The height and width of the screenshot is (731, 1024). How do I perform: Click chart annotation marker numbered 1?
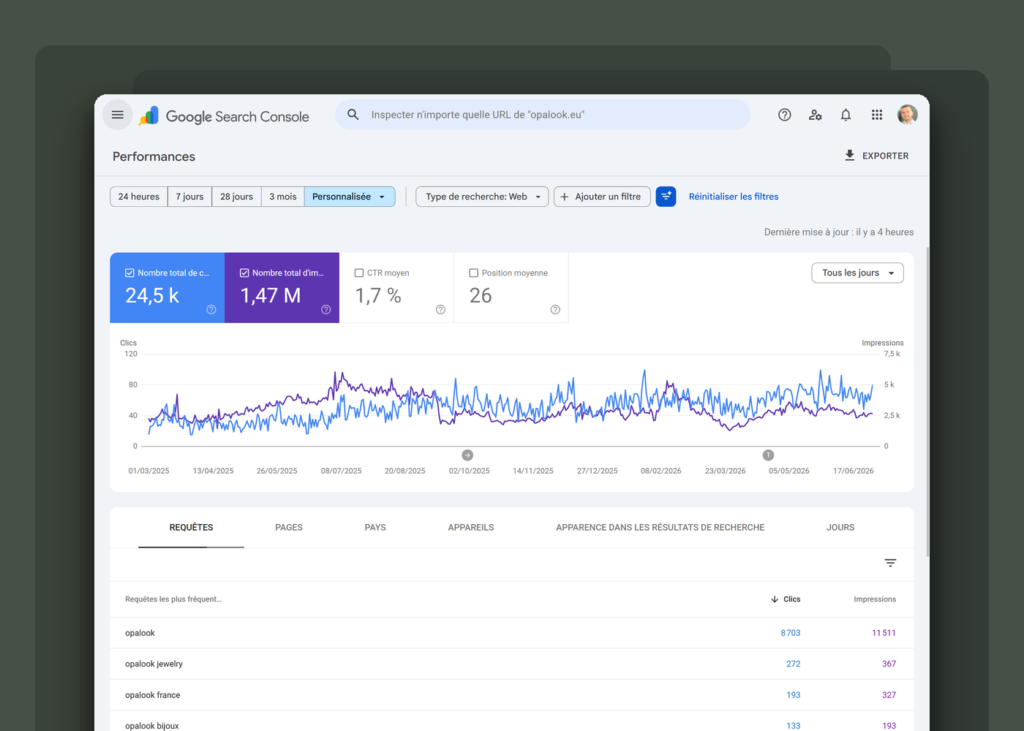(768, 455)
